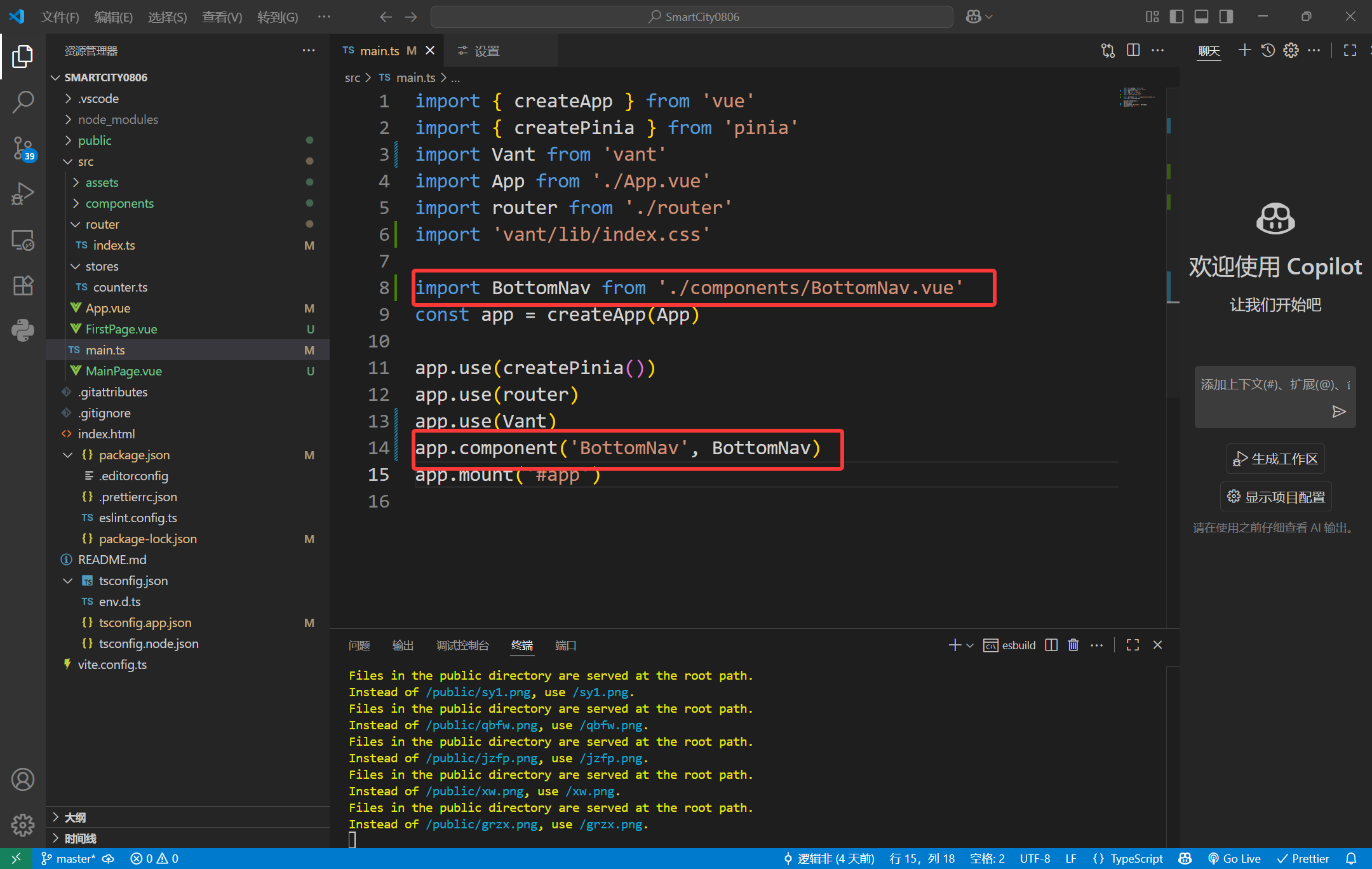1372x869 pixels.
Task: Switch to the 问题 panel tab
Action: click(360, 645)
